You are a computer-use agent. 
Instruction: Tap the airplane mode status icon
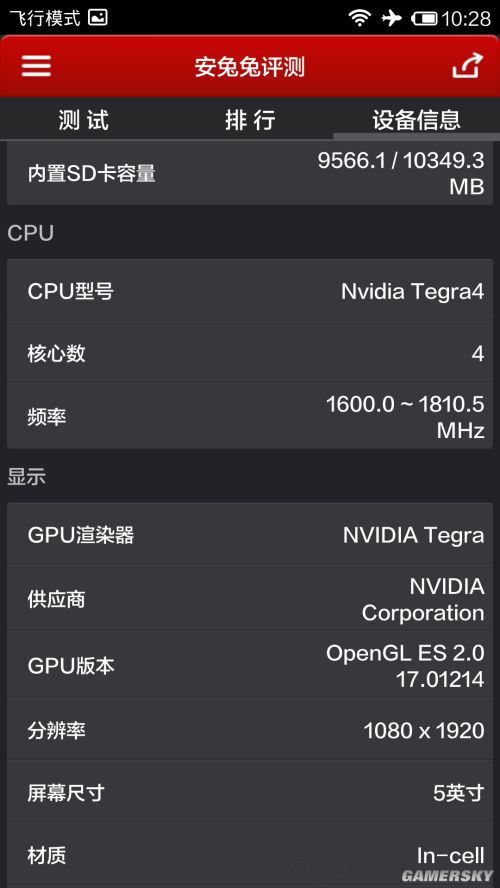tap(391, 18)
